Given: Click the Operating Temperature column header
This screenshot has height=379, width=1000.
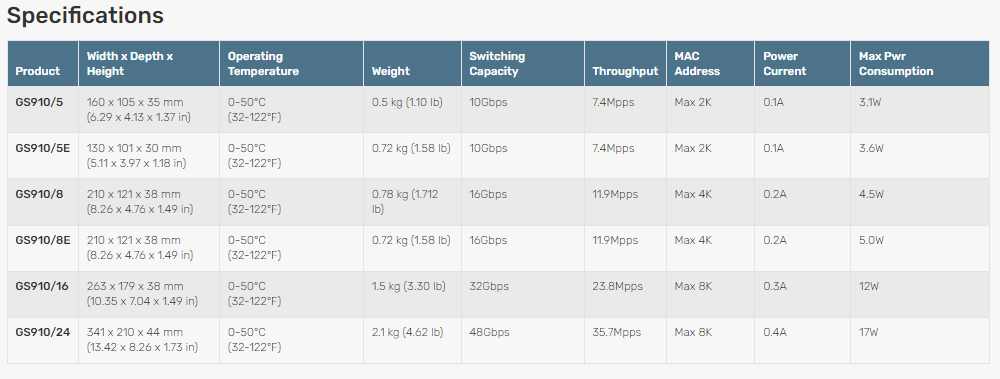Looking at the screenshot, I should click(x=263, y=64).
